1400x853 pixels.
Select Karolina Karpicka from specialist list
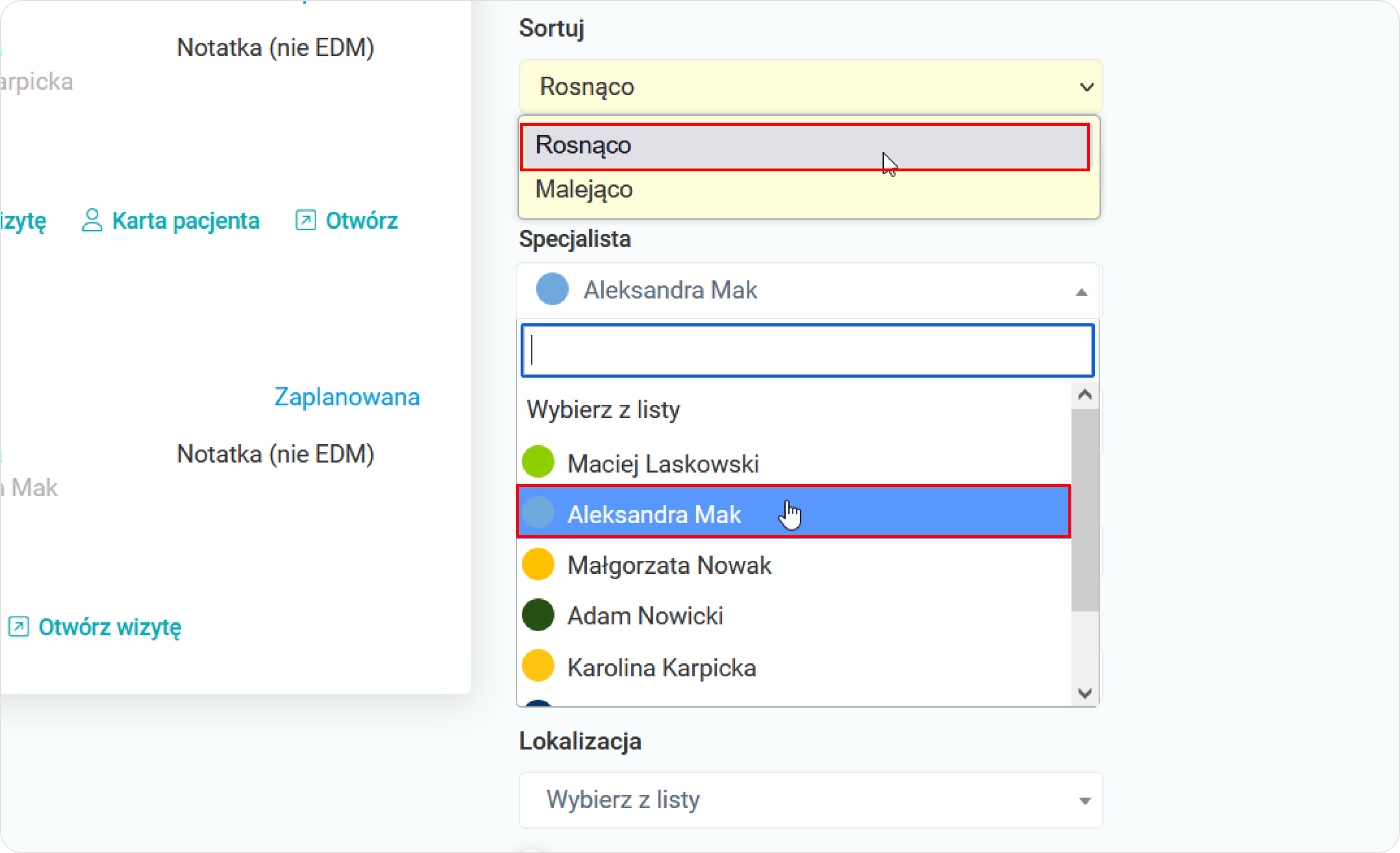coord(793,667)
